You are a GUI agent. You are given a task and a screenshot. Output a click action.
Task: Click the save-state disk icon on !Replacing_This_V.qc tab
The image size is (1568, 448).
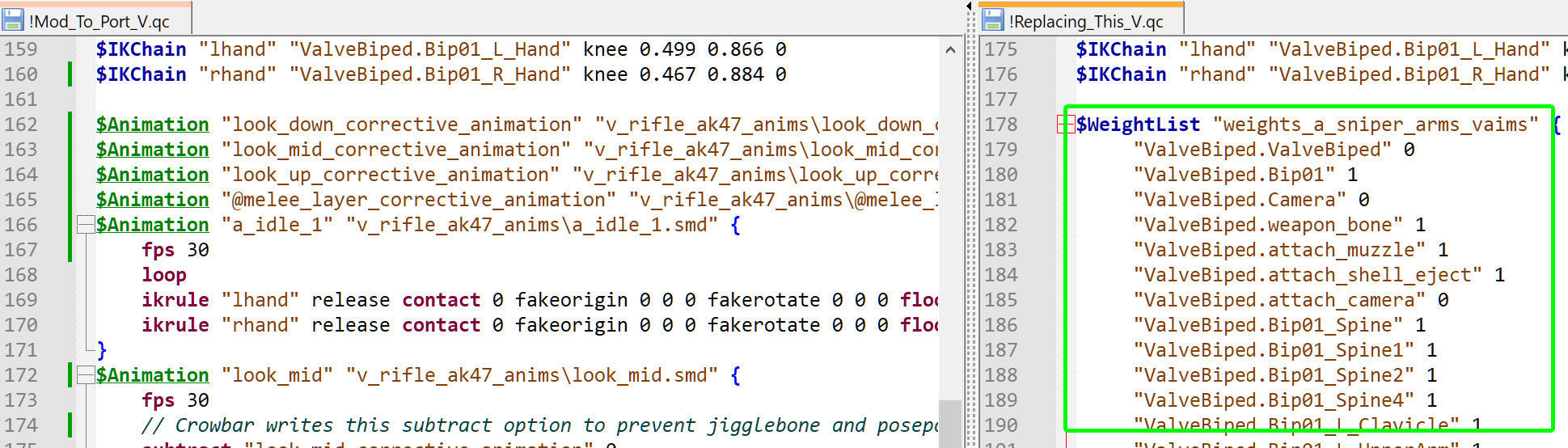point(994,21)
